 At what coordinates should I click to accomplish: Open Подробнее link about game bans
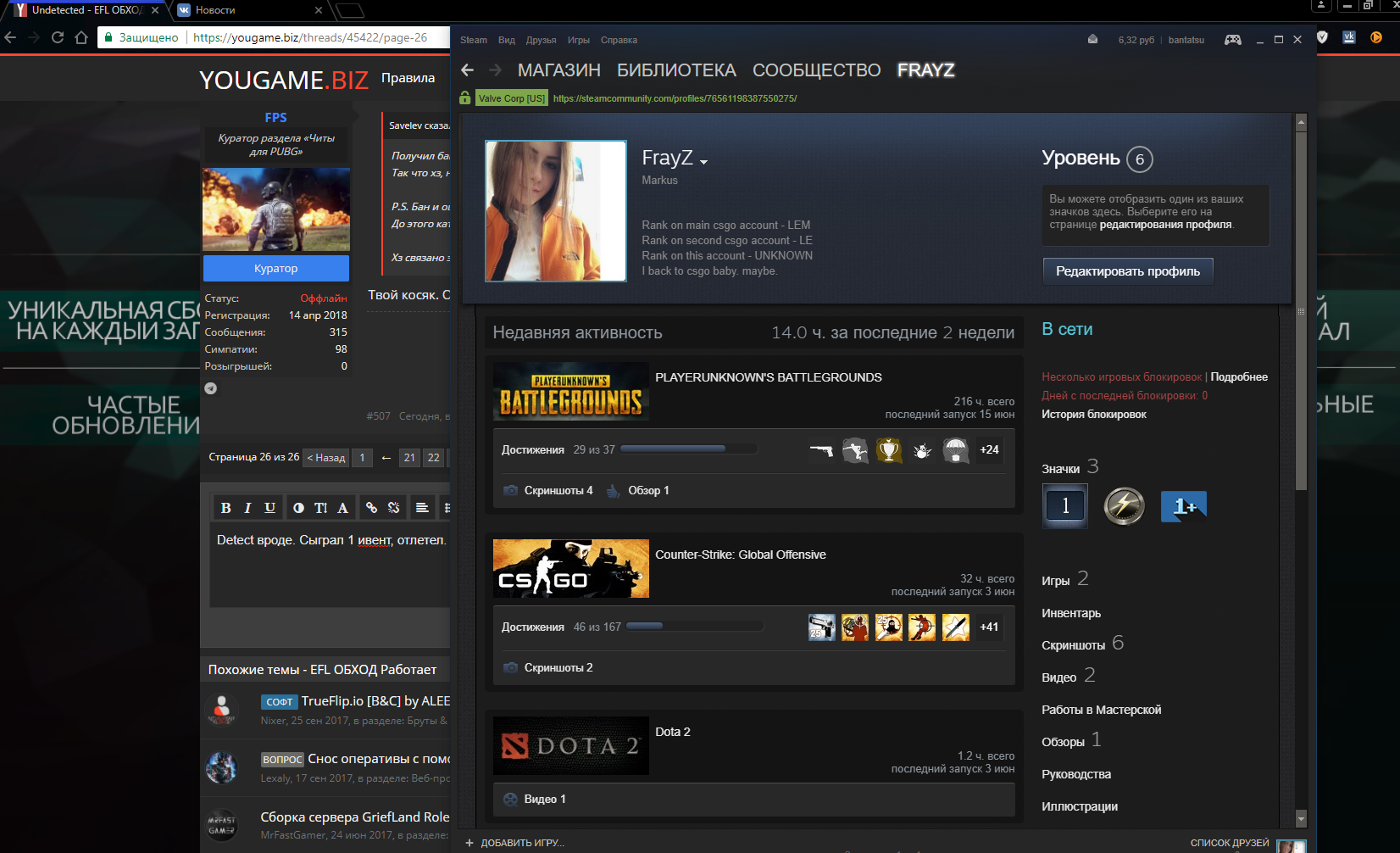coord(1239,377)
